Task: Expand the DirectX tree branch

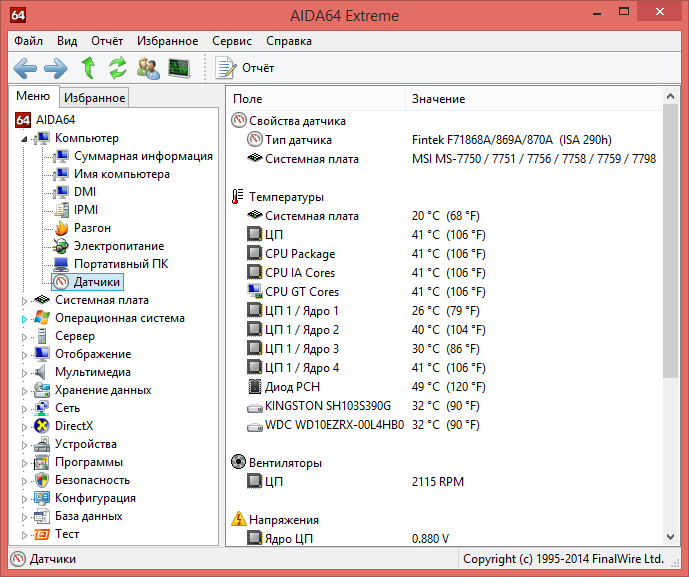Action: (24, 427)
